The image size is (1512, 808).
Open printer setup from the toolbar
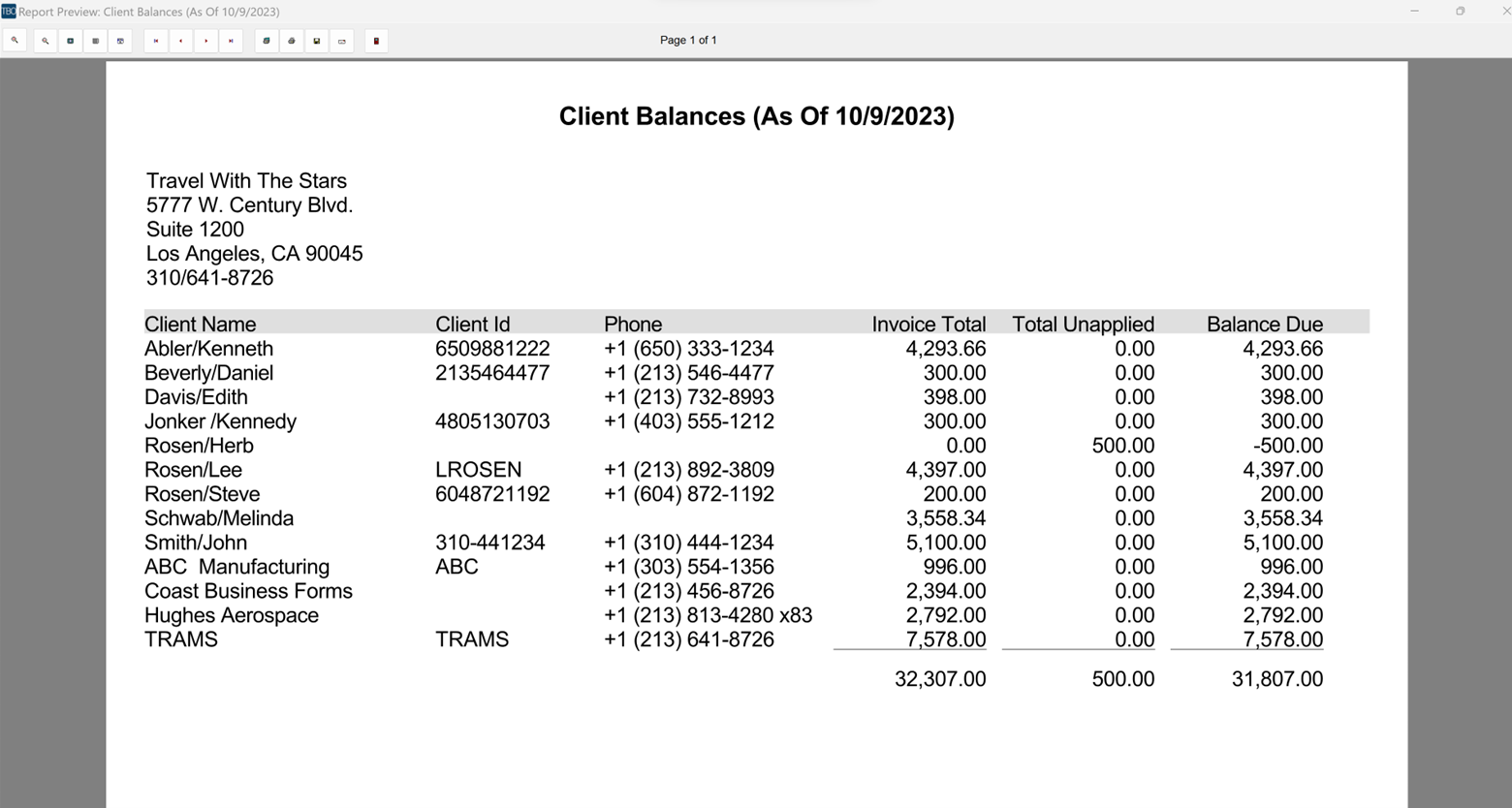point(266,40)
